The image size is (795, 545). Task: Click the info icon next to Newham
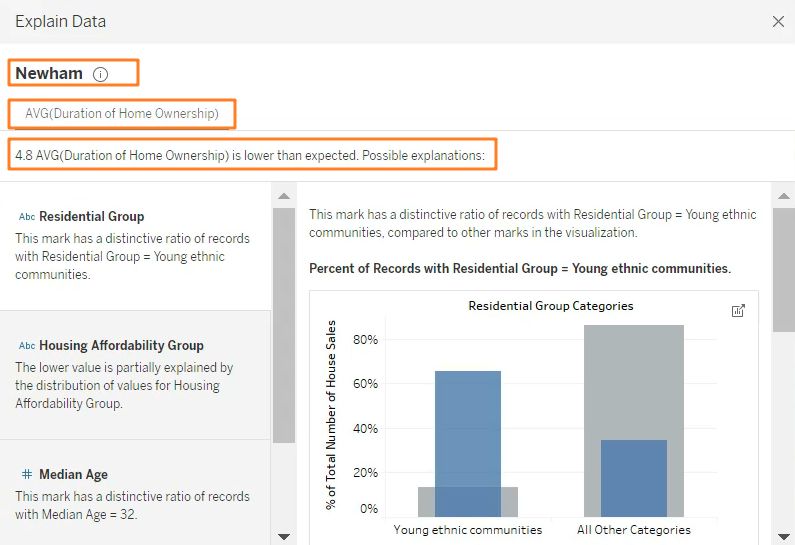click(x=100, y=74)
